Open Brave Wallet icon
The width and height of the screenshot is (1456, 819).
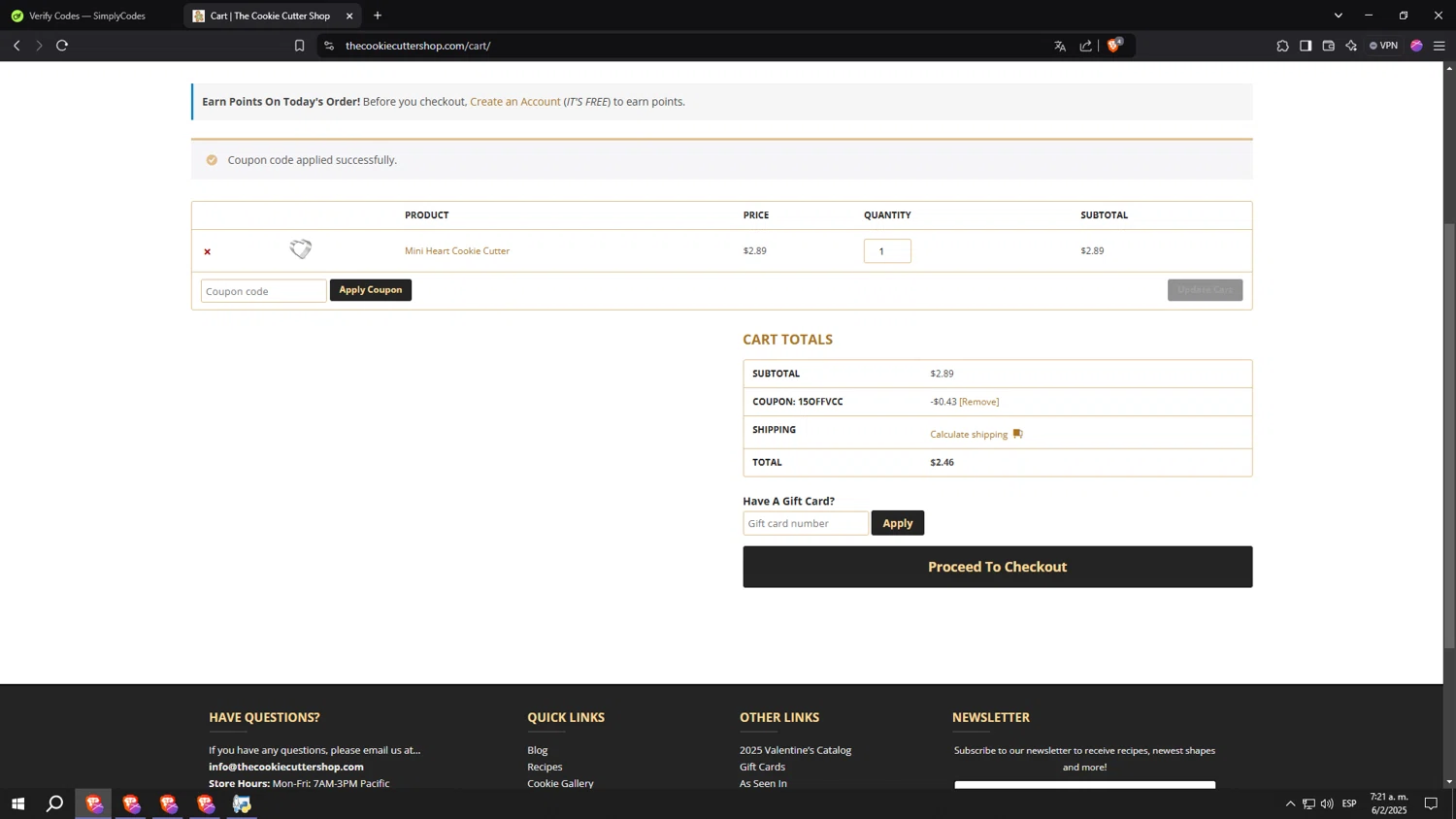[1329, 46]
